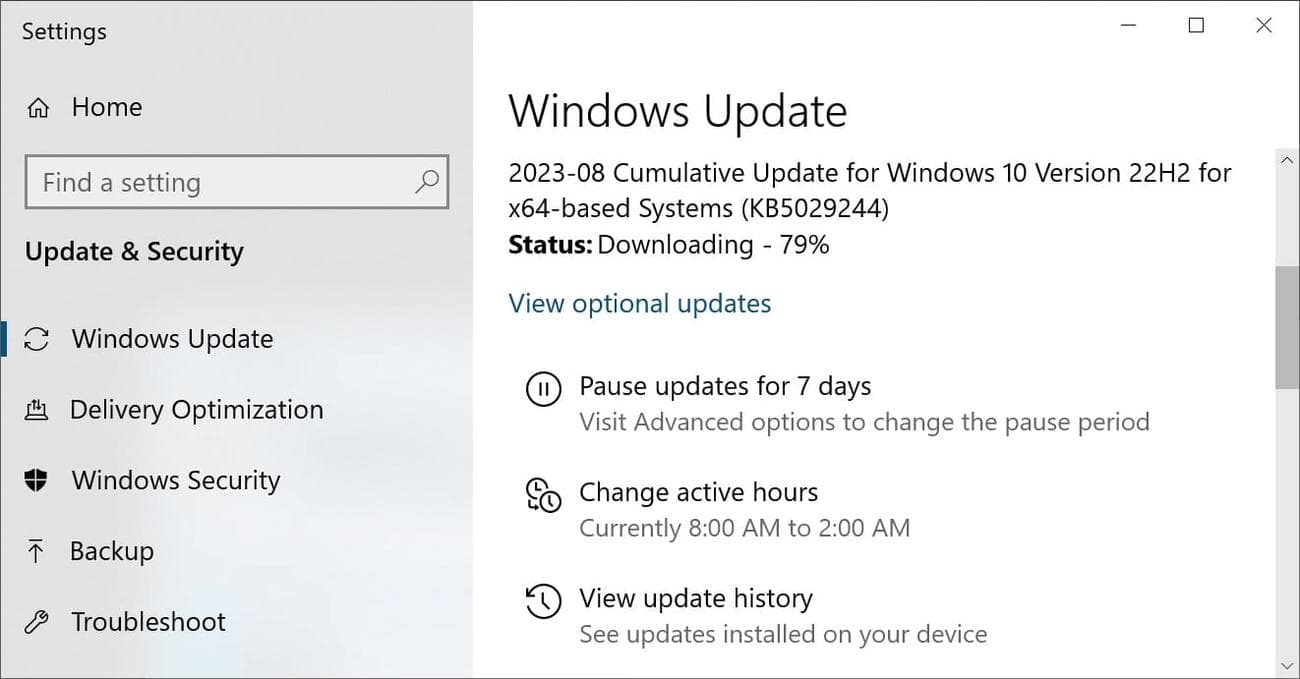
Task: Switch to Windows Security settings page
Action: coord(175,481)
